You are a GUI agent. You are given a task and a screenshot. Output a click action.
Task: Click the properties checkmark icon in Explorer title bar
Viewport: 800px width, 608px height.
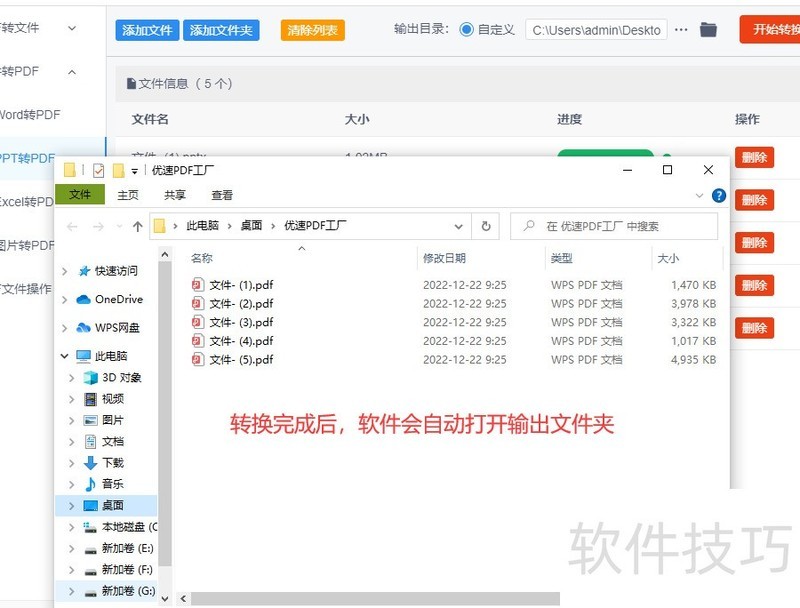(x=98, y=170)
